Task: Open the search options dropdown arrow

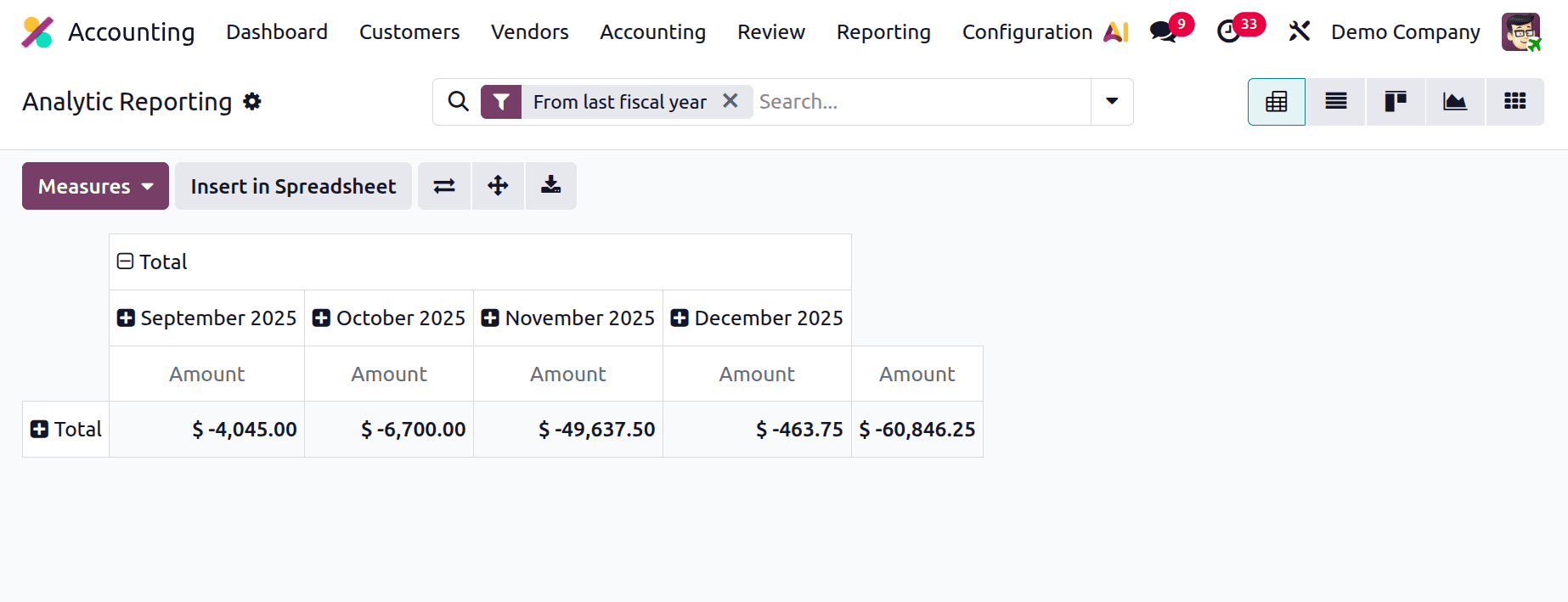Action: 1112,102
